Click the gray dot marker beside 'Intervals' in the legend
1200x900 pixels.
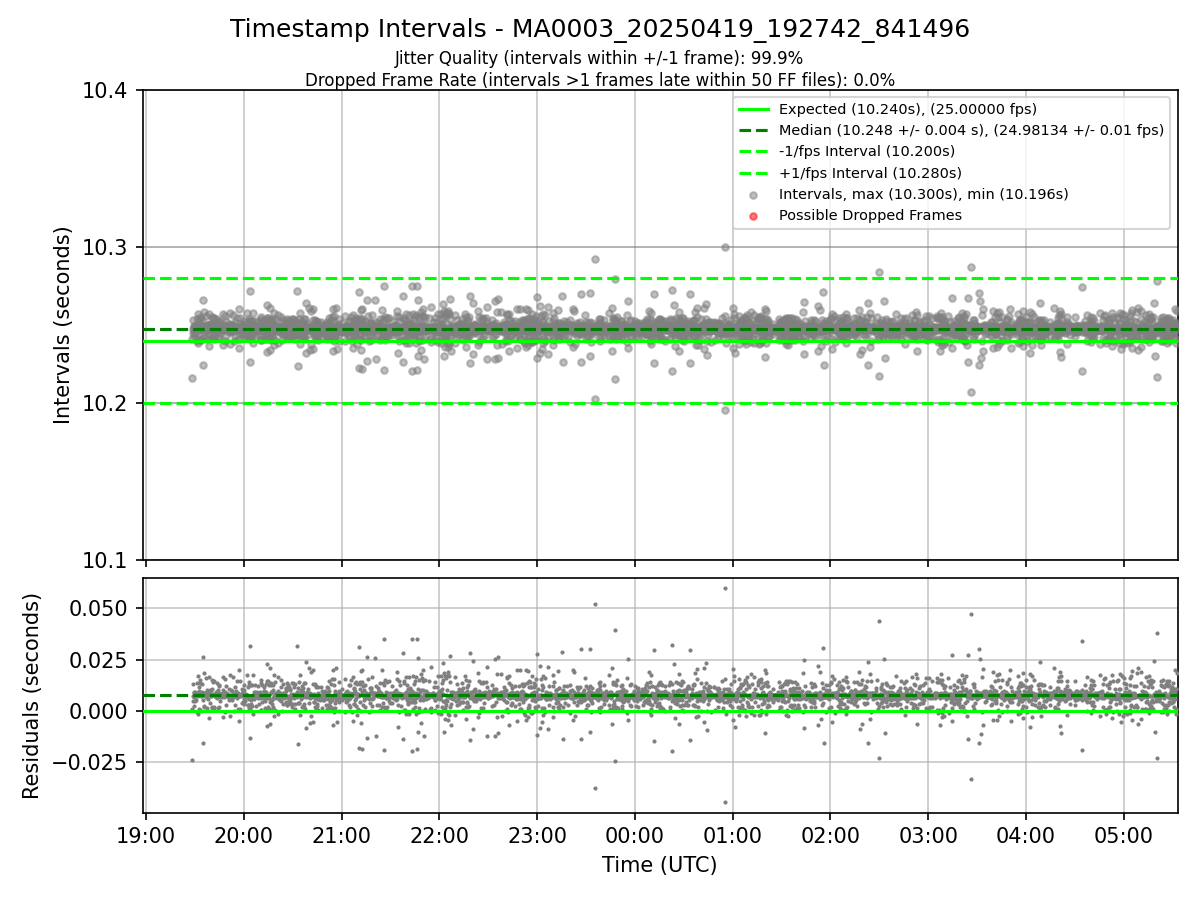(x=754, y=195)
